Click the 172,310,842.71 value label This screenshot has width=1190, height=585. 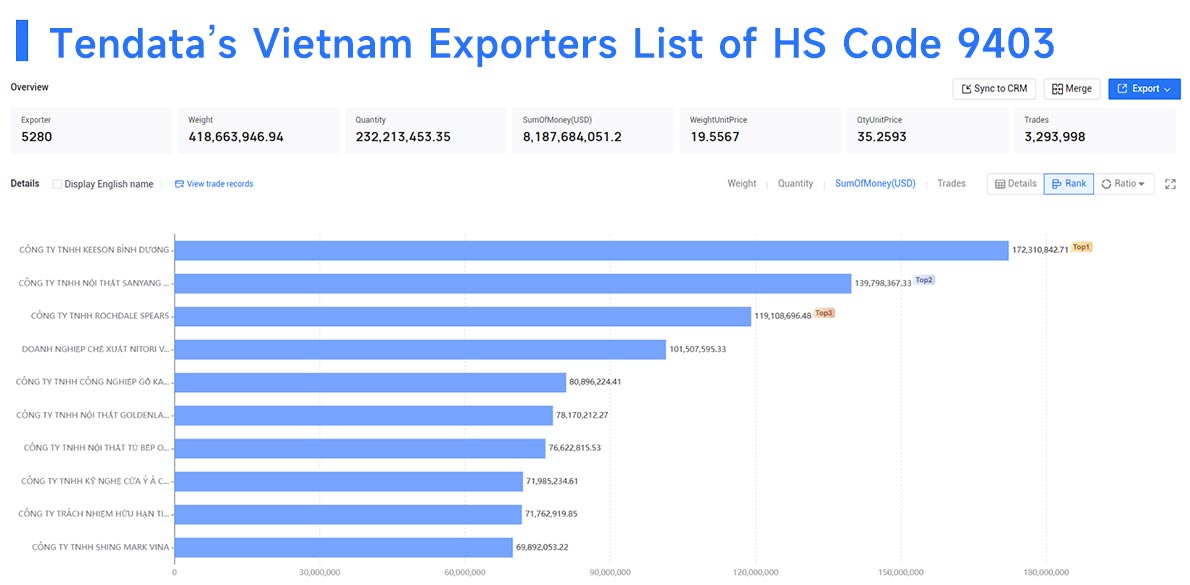tap(1040, 250)
